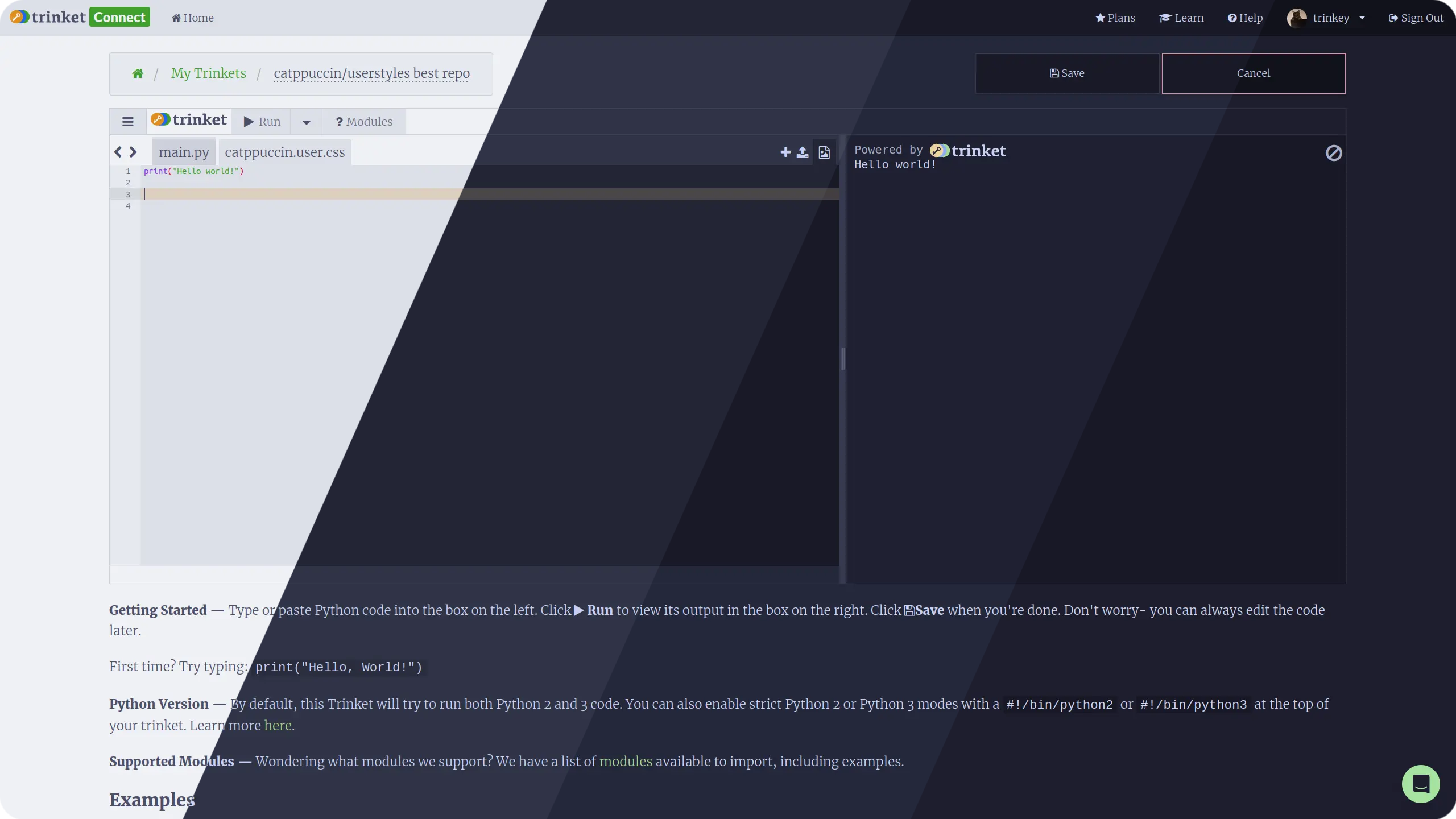Open the Learn section
Viewport: 1456px width, 819px height.
1182,18
